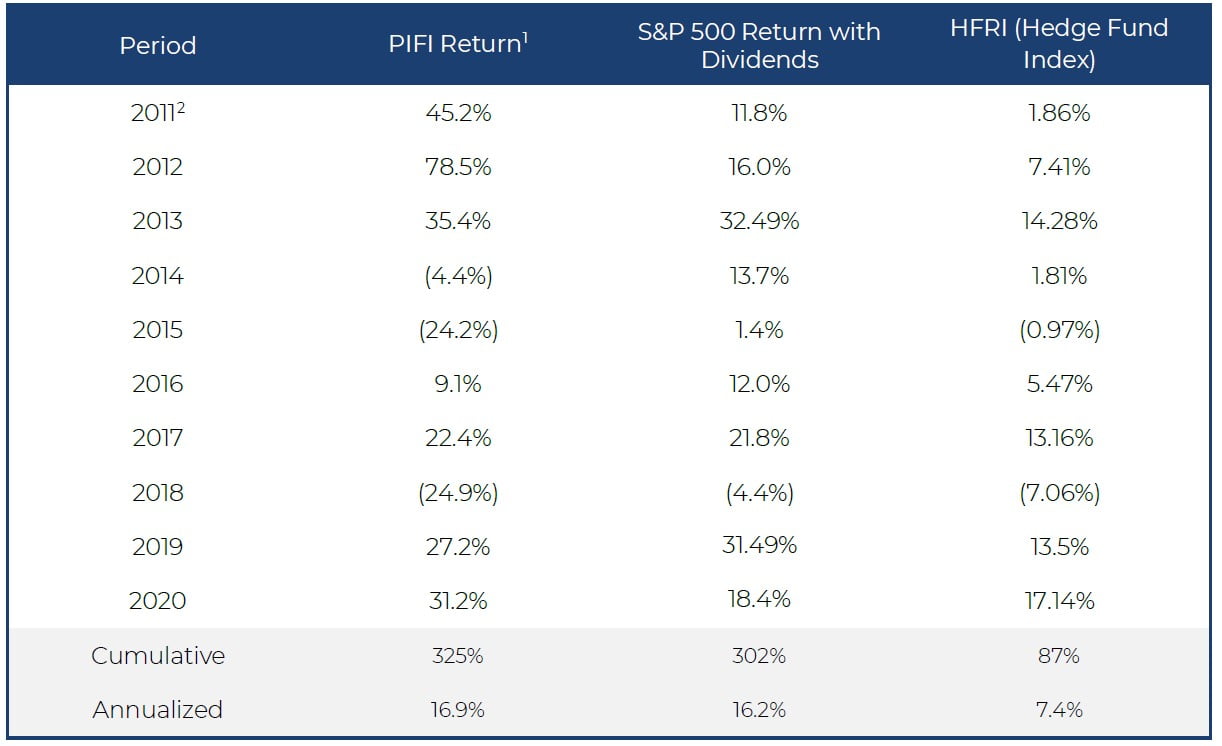Click the 2015 HFRI value (0.97%)

(x=1059, y=330)
